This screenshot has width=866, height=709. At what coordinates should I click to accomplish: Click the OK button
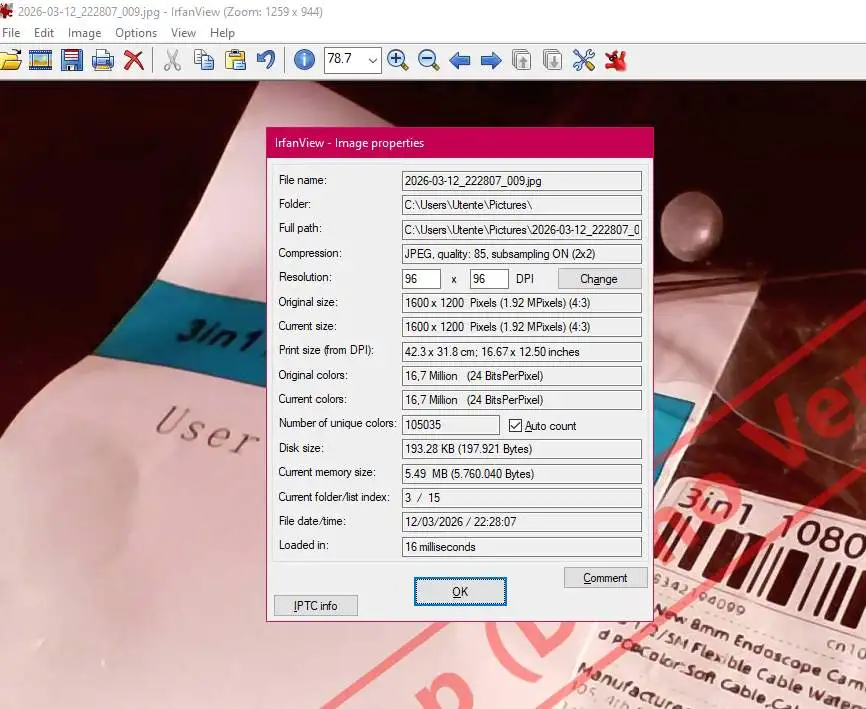[460, 591]
